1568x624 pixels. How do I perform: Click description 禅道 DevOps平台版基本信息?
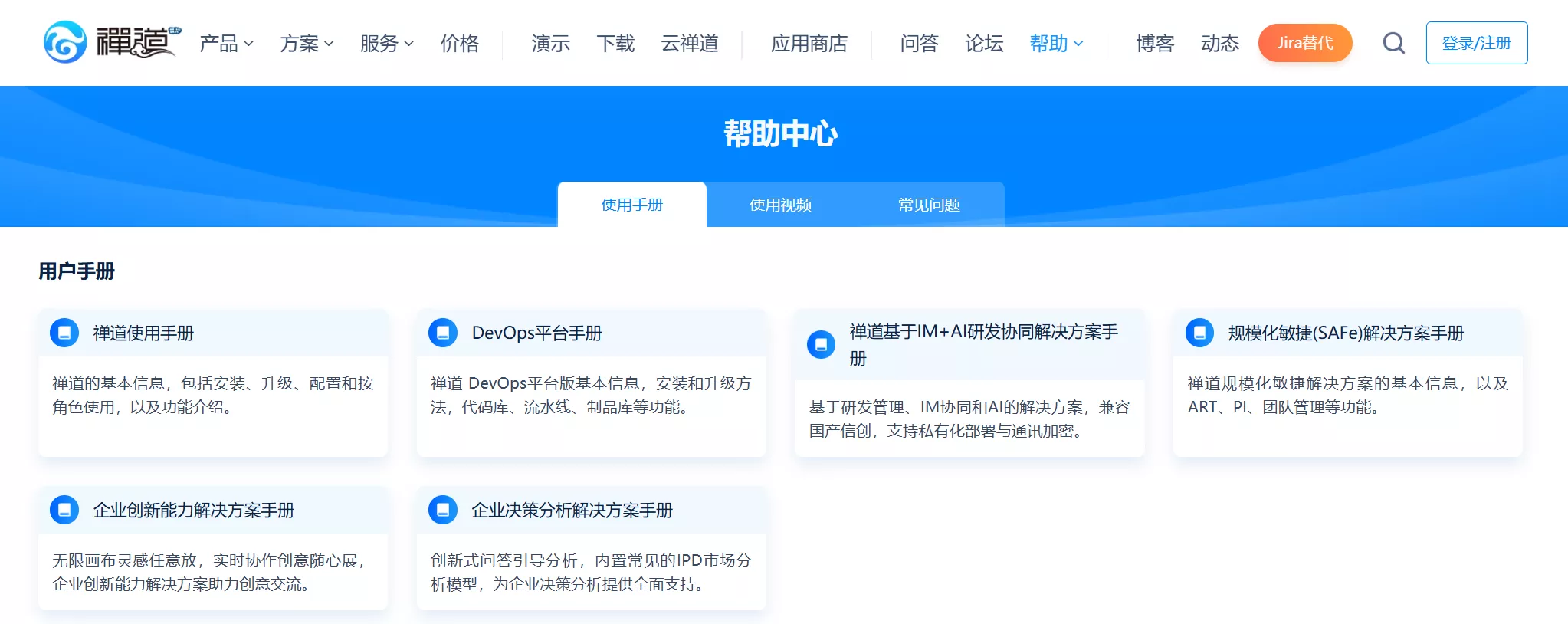pyautogui.click(x=591, y=395)
